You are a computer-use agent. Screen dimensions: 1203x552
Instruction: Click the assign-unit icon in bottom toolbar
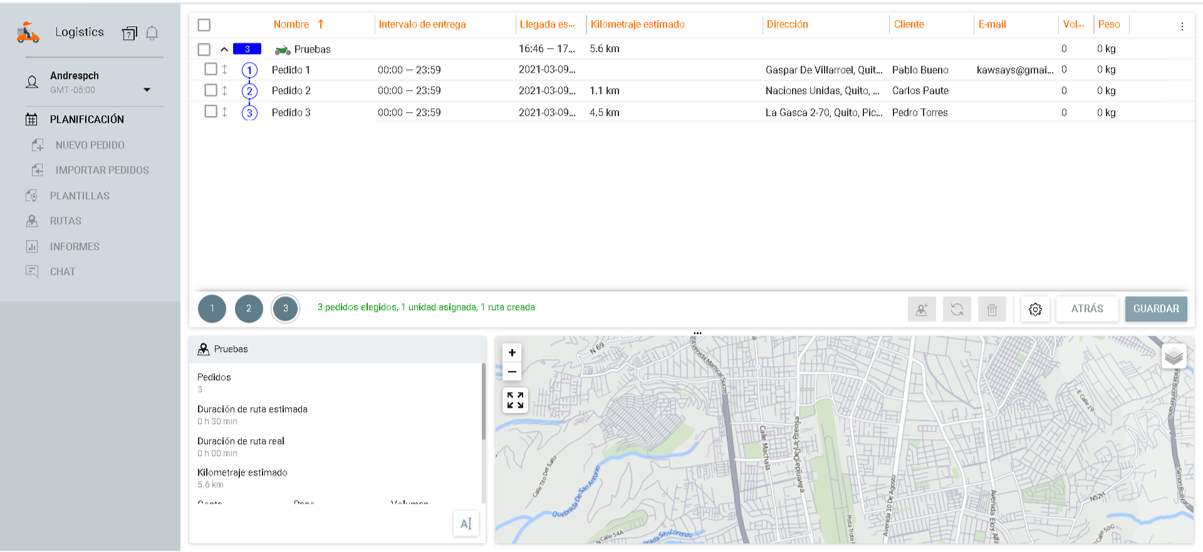pos(921,309)
